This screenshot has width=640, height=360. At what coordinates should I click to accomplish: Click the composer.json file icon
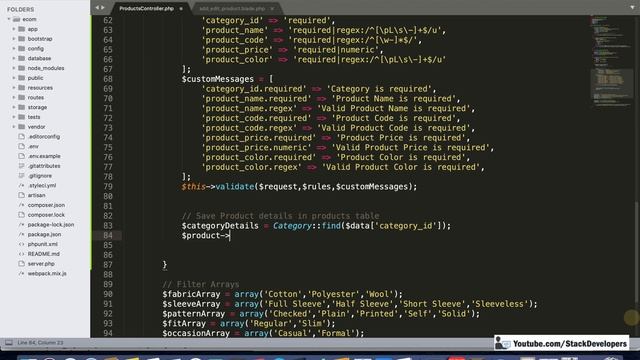coord(22,205)
